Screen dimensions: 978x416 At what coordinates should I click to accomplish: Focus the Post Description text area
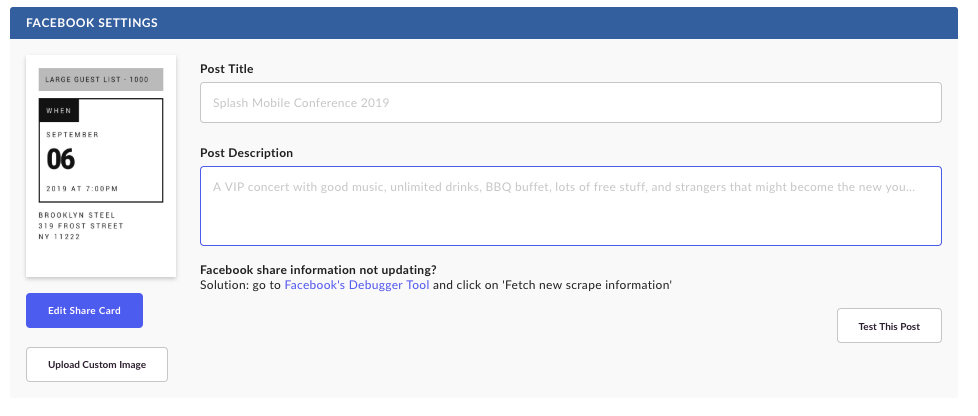[570, 206]
